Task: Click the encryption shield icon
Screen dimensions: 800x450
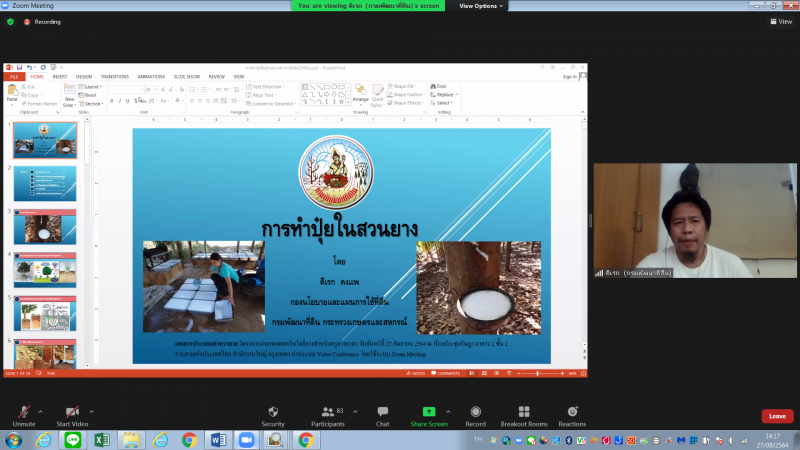Action: pyautogui.click(x=10, y=21)
